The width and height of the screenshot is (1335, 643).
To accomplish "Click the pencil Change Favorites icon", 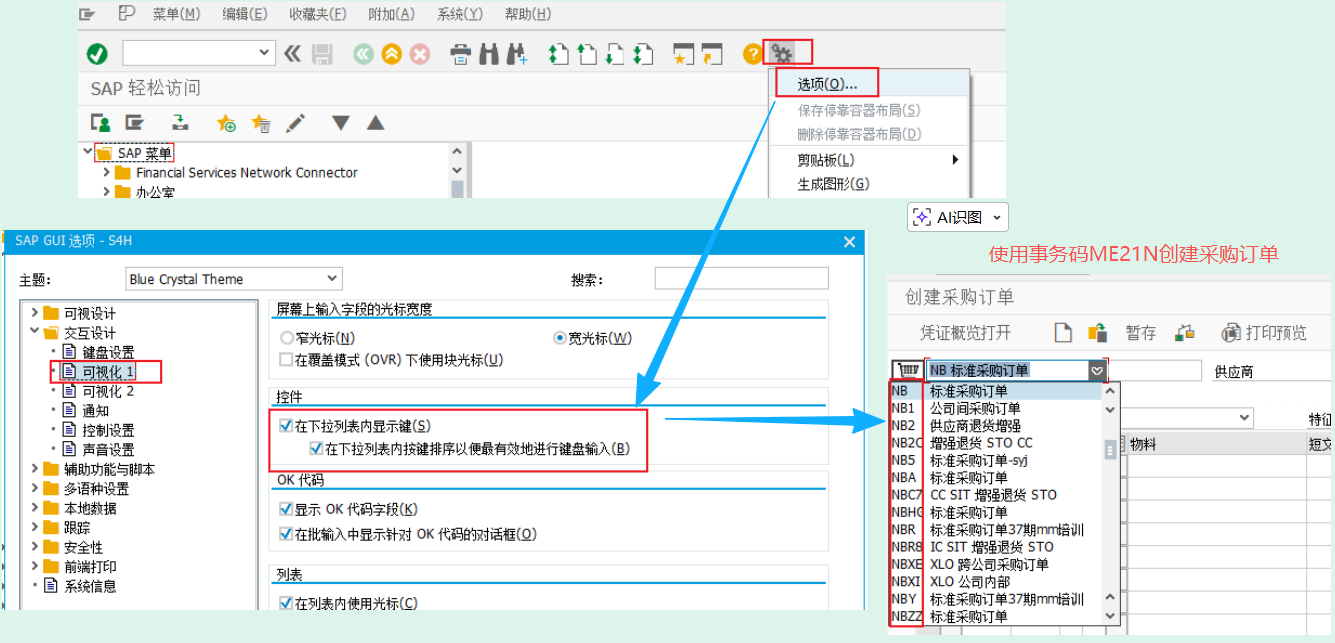I will 295,123.
